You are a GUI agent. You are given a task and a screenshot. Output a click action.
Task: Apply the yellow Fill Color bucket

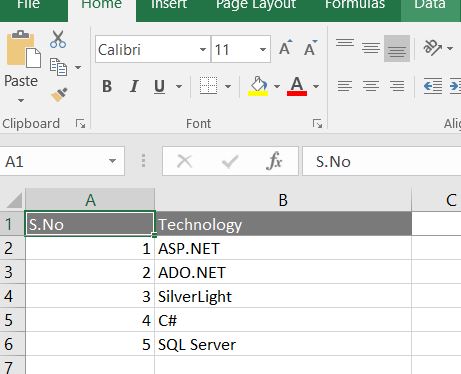pyautogui.click(x=258, y=86)
